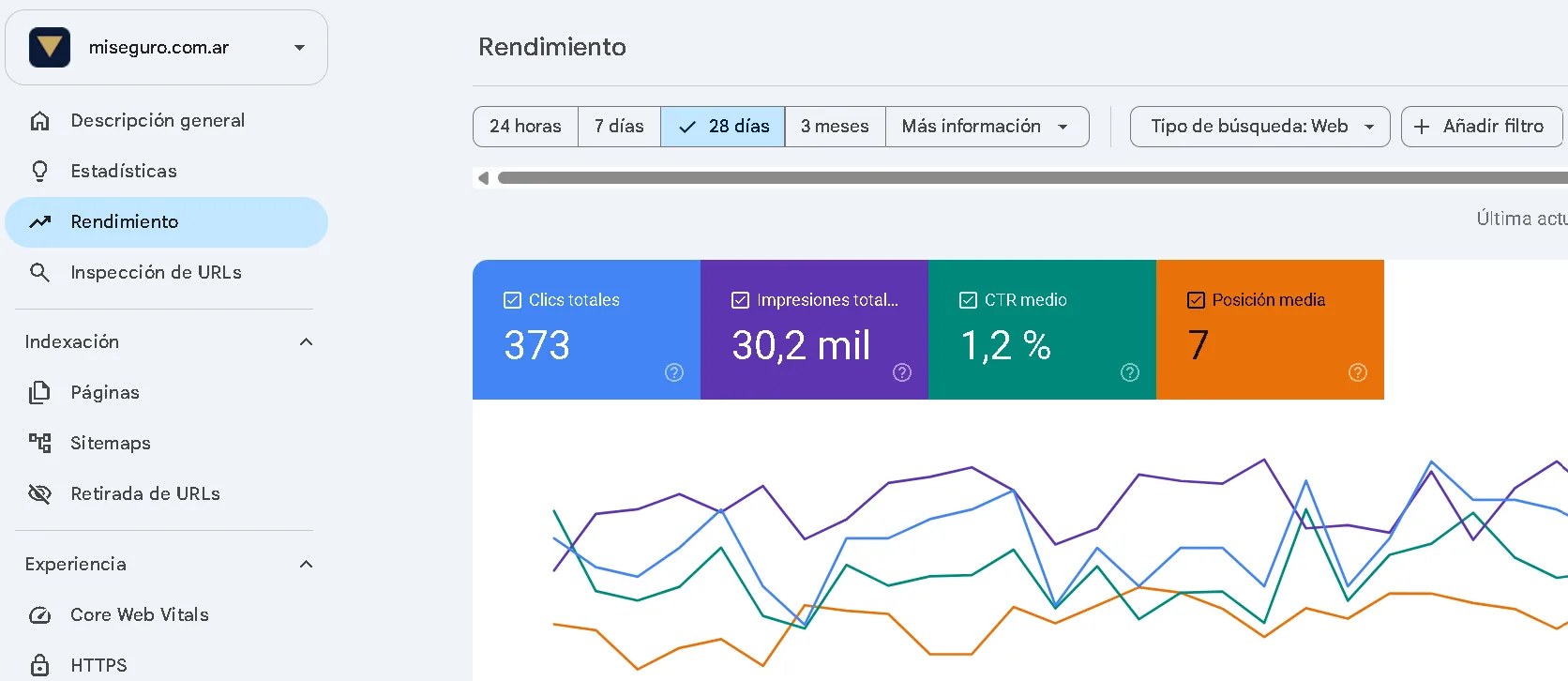Click help icon on Clics totales card
The height and width of the screenshot is (681, 1568).
coord(674,372)
